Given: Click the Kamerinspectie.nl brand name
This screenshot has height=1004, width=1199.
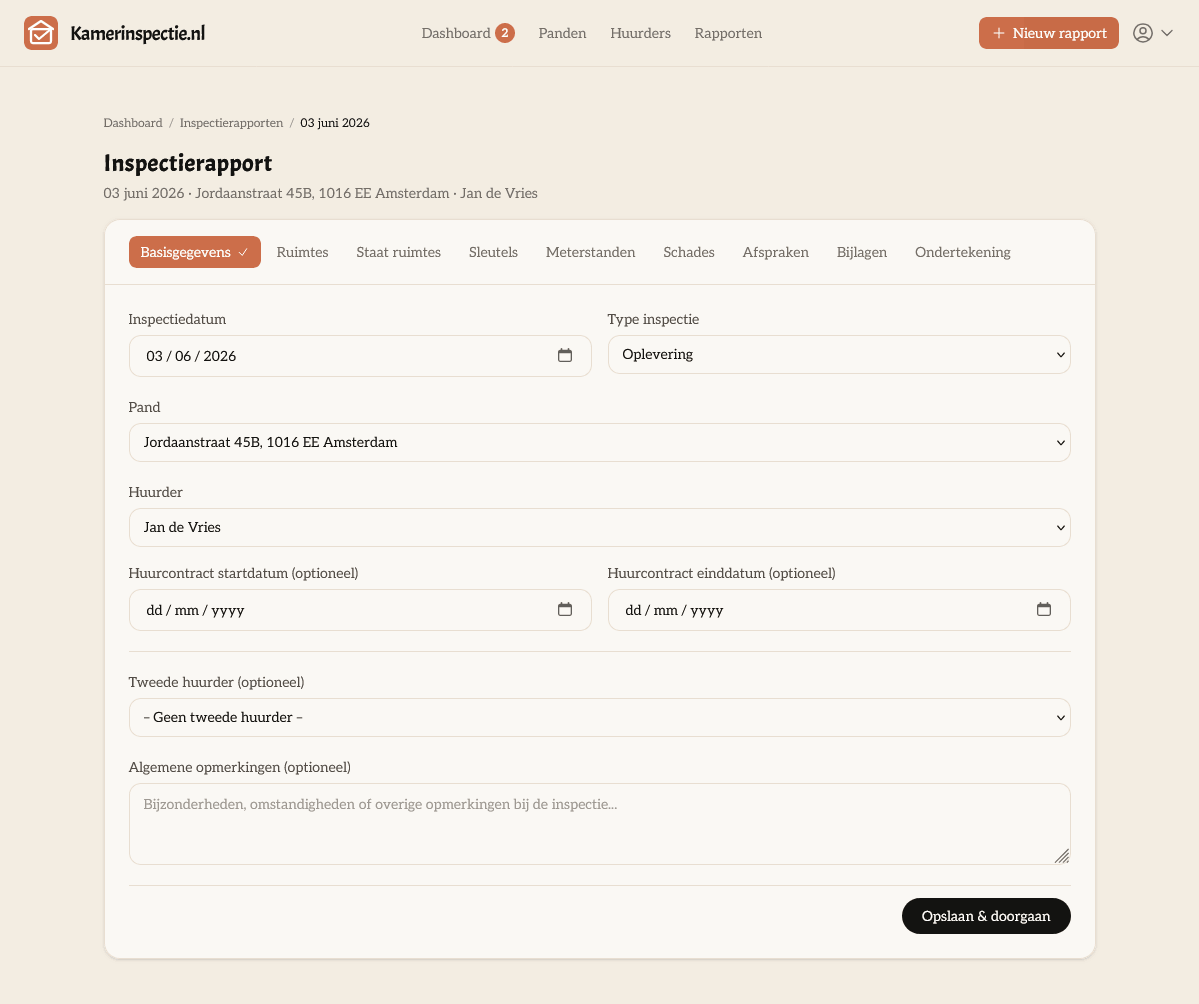Looking at the screenshot, I should coord(138,33).
